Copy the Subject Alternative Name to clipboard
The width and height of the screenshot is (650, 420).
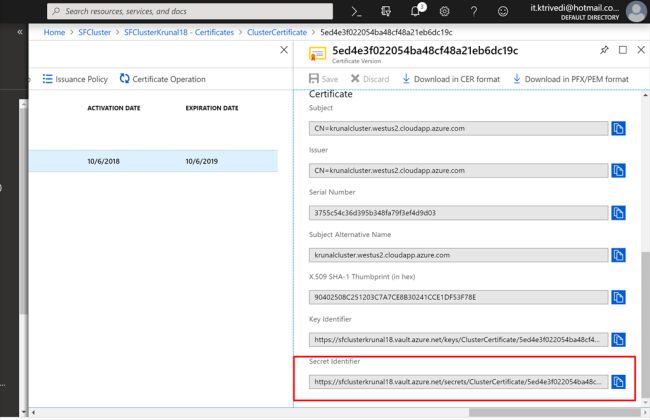(618, 255)
